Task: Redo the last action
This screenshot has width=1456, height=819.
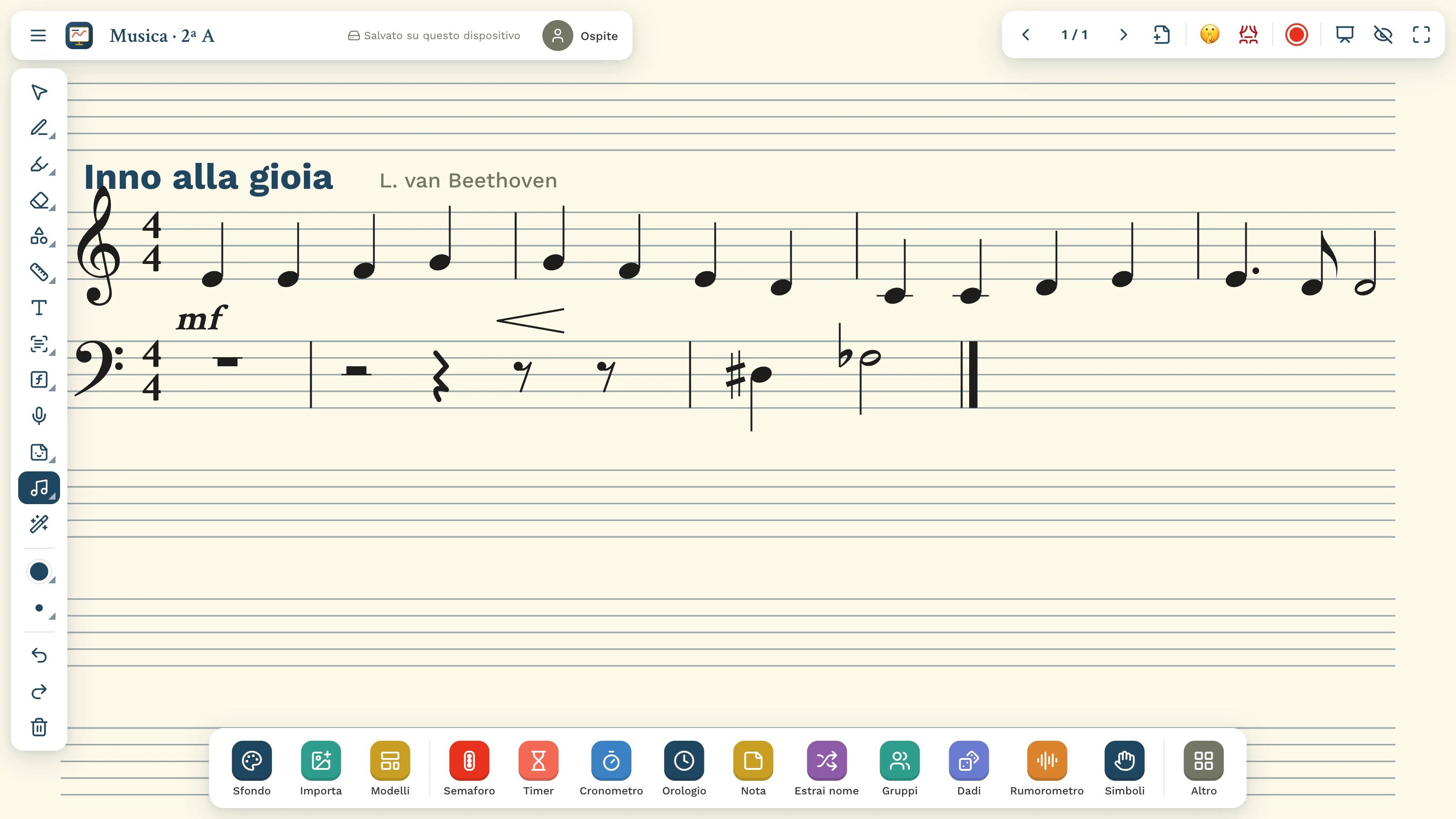Action: coord(39,692)
